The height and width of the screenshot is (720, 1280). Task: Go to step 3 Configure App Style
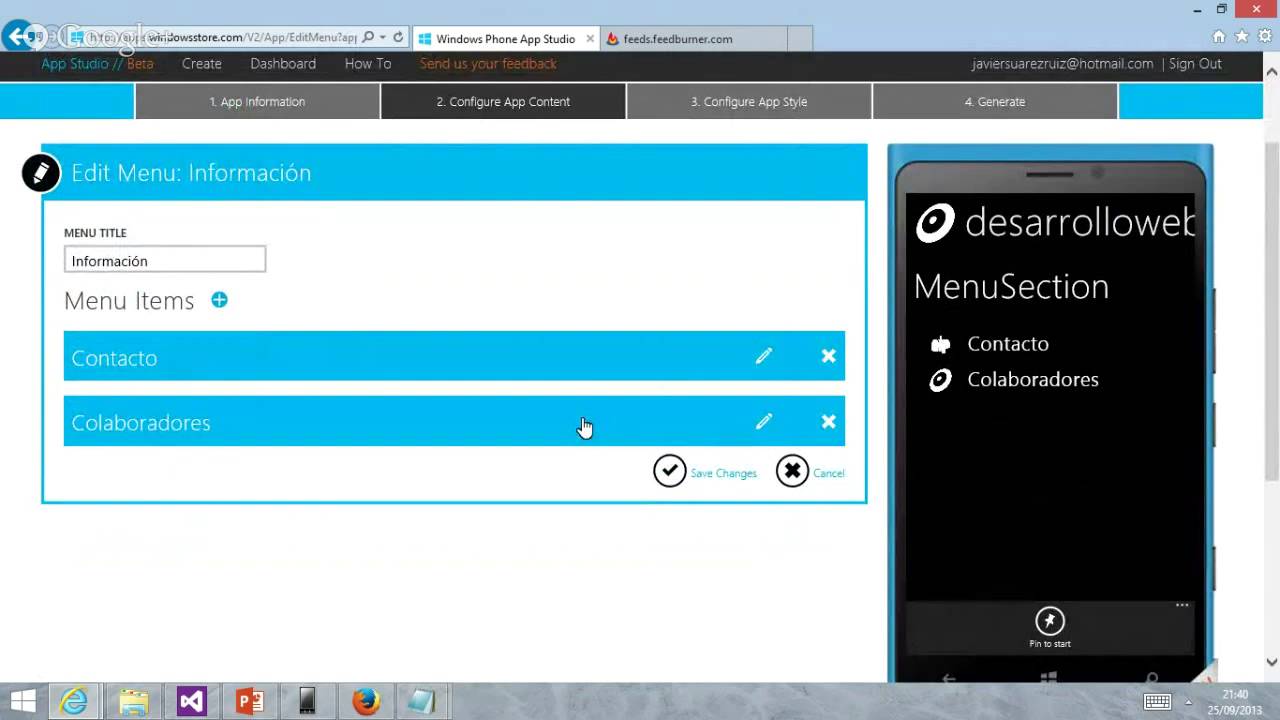[x=749, y=101]
